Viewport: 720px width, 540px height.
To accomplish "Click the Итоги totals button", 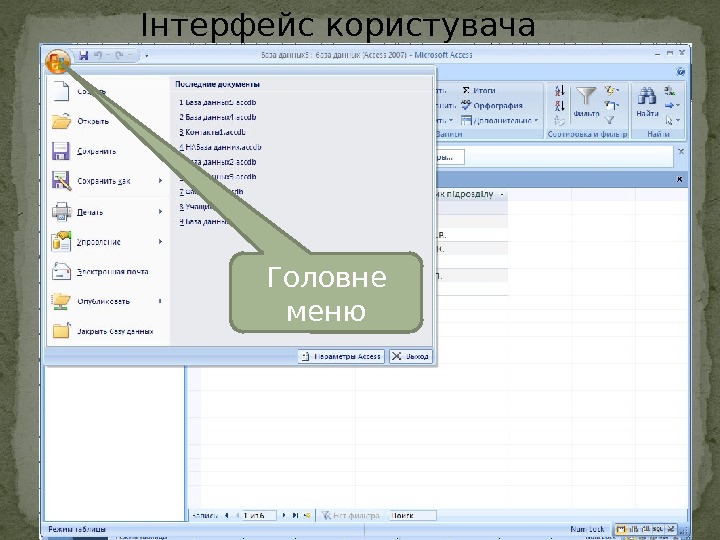I will point(478,90).
